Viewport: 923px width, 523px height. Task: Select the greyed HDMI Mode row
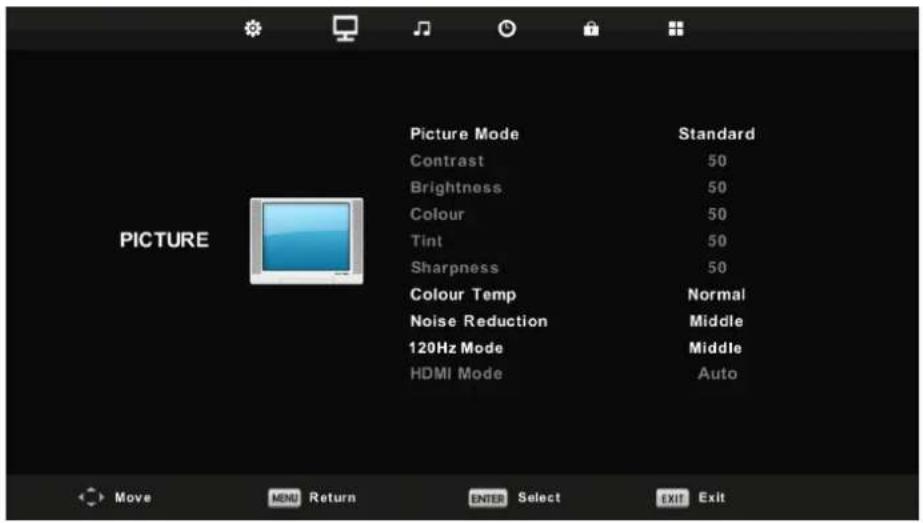[x=574, y=373]
